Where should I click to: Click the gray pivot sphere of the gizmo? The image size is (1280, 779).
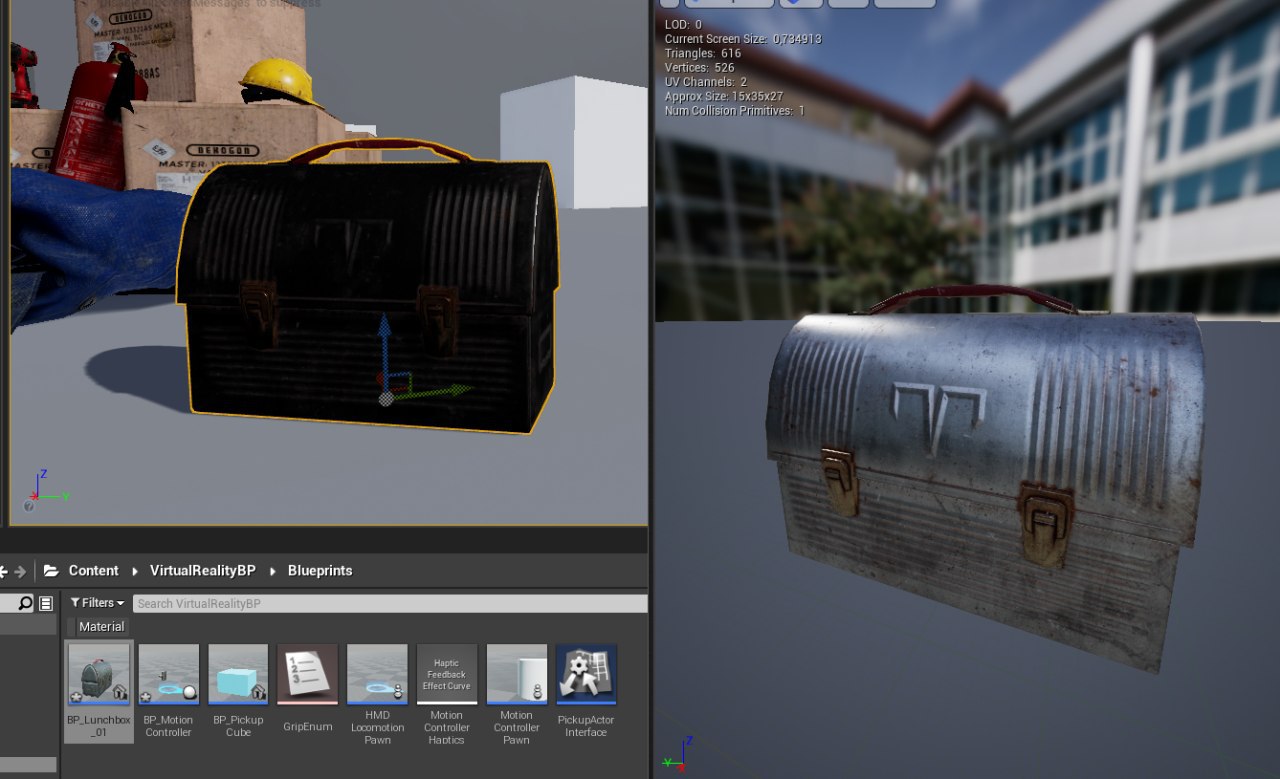(386, 399)
